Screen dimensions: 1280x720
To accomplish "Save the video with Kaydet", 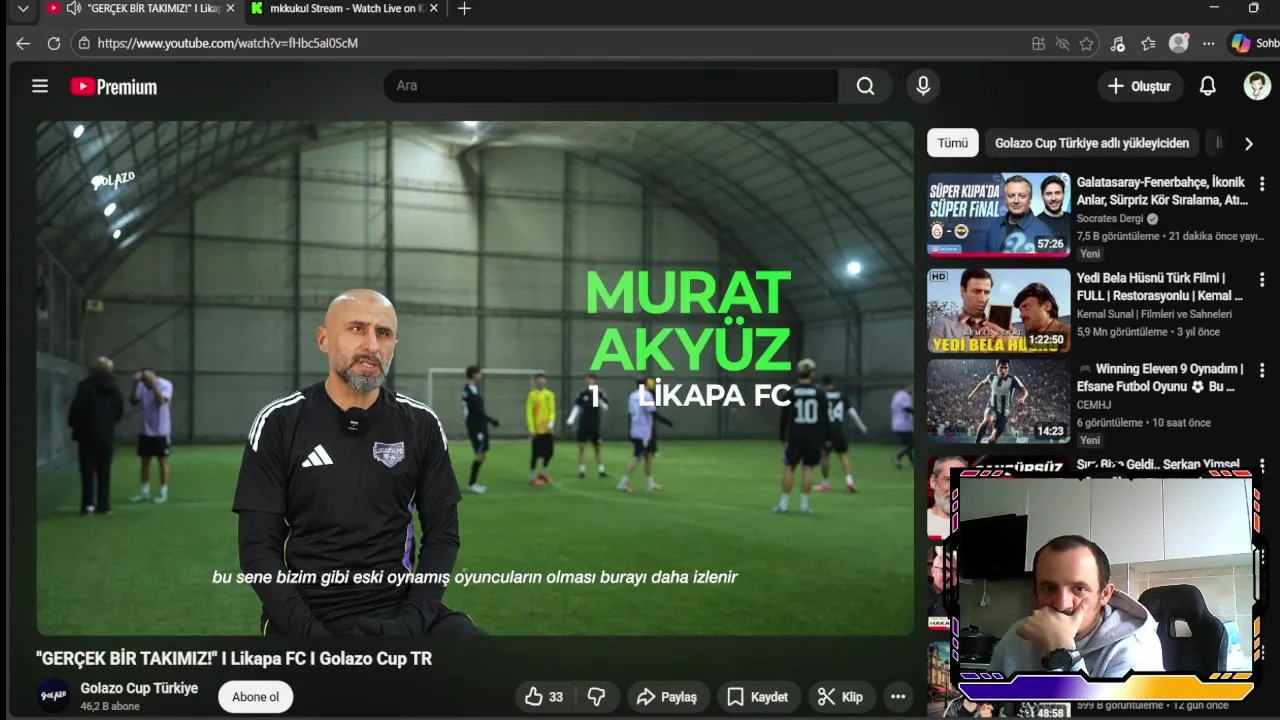I will tap(757, 697).
